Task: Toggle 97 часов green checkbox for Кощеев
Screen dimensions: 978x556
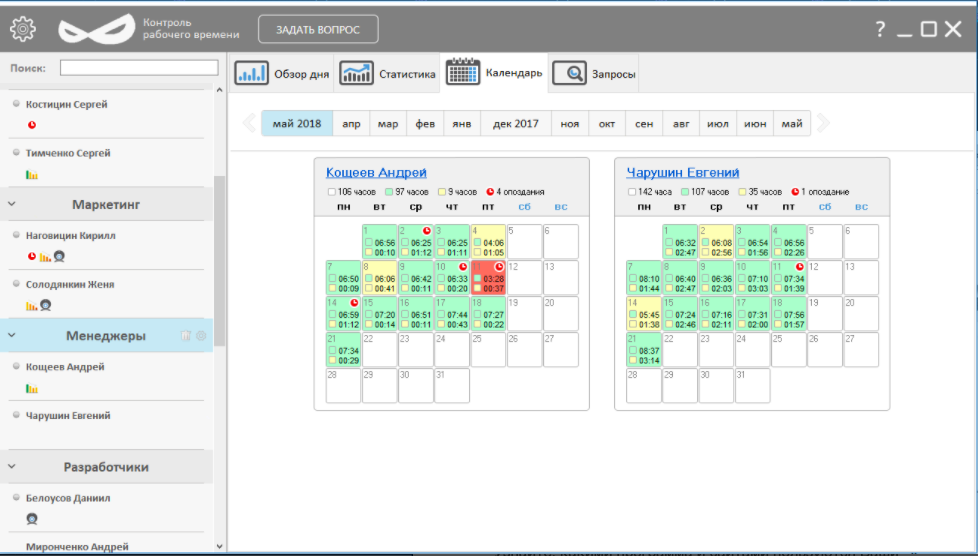Action: tap(389, 192)
